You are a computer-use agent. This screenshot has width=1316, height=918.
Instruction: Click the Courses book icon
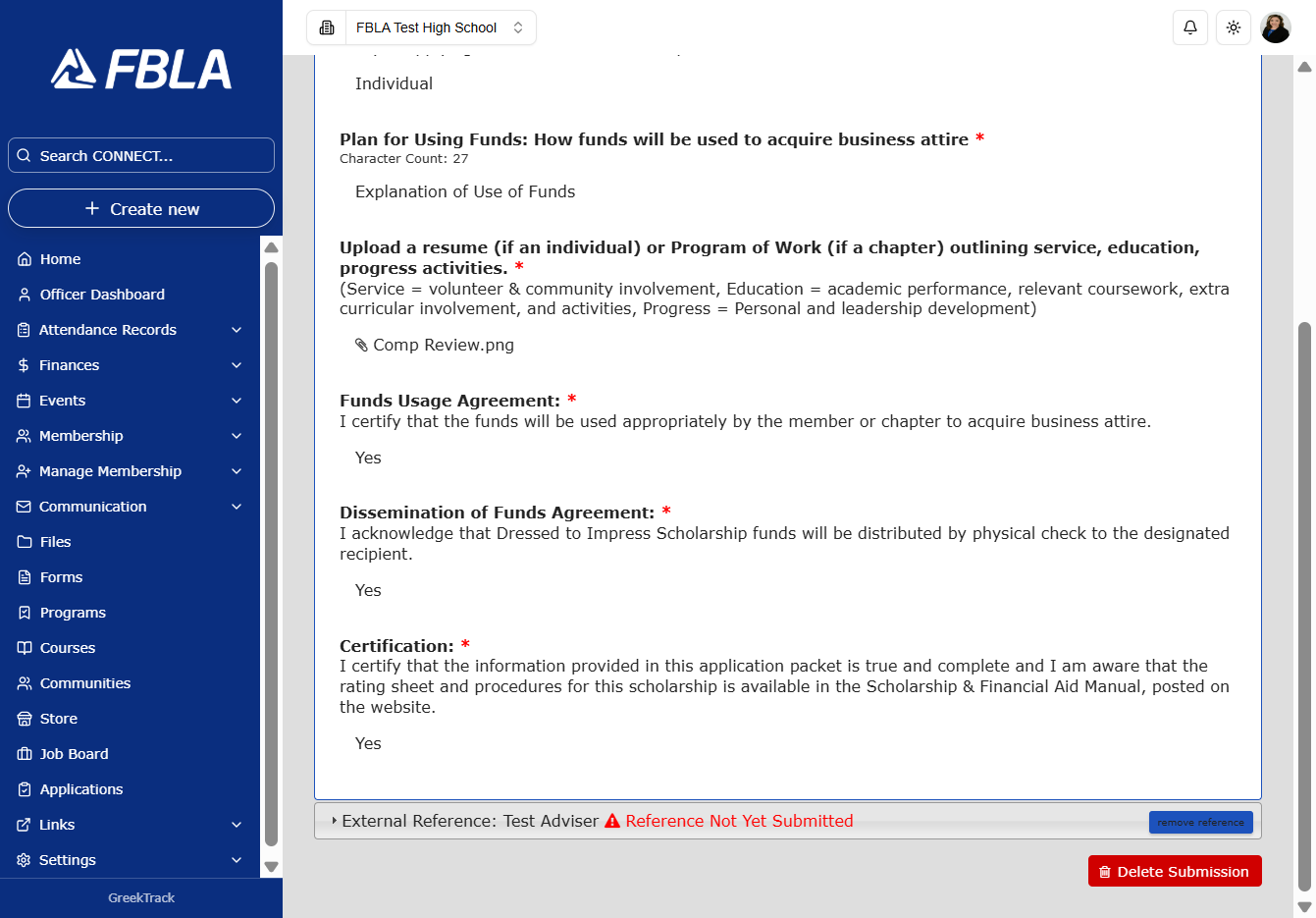tap(25, 648)
